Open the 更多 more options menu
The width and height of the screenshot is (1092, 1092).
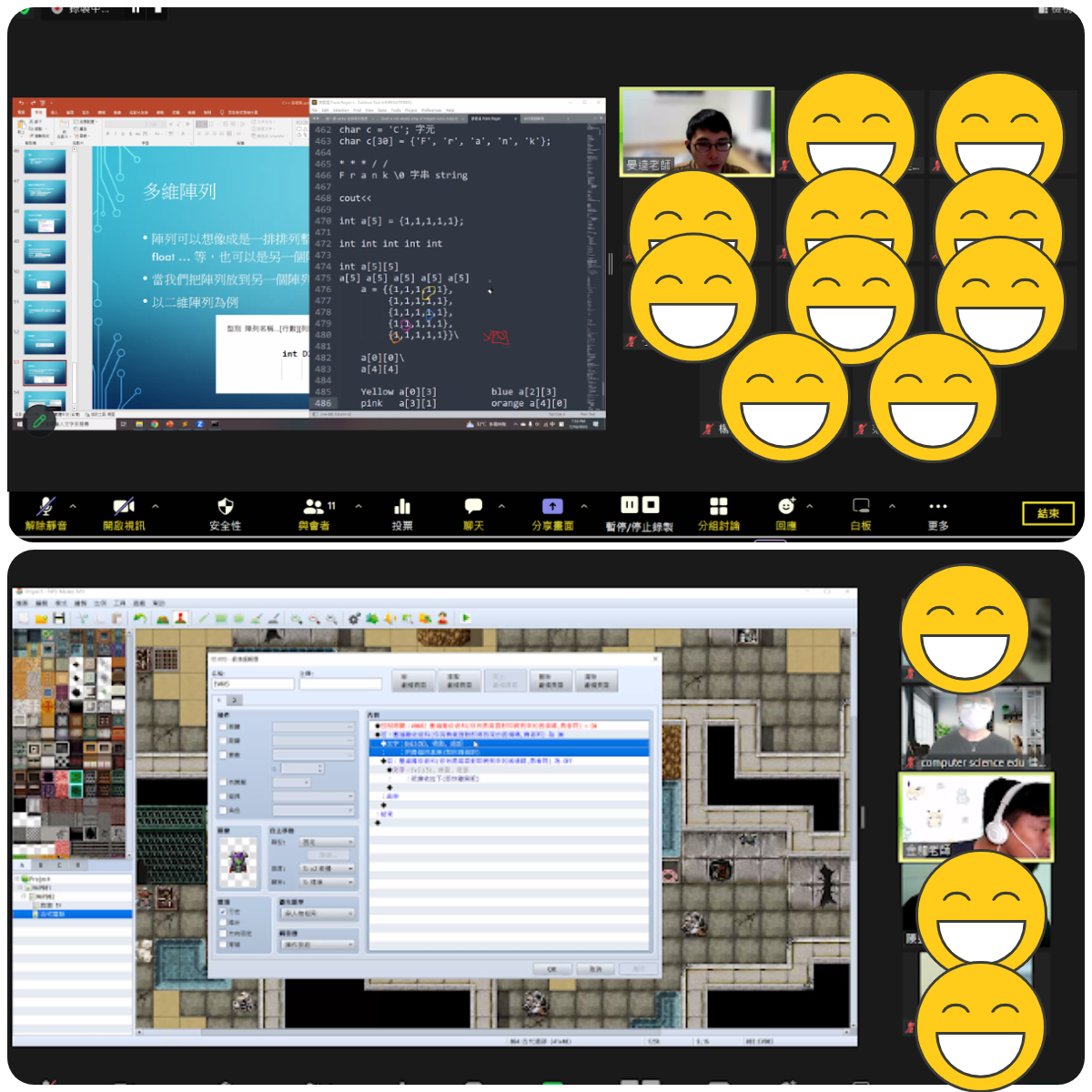pyautogui.click(x=938, y=507)
